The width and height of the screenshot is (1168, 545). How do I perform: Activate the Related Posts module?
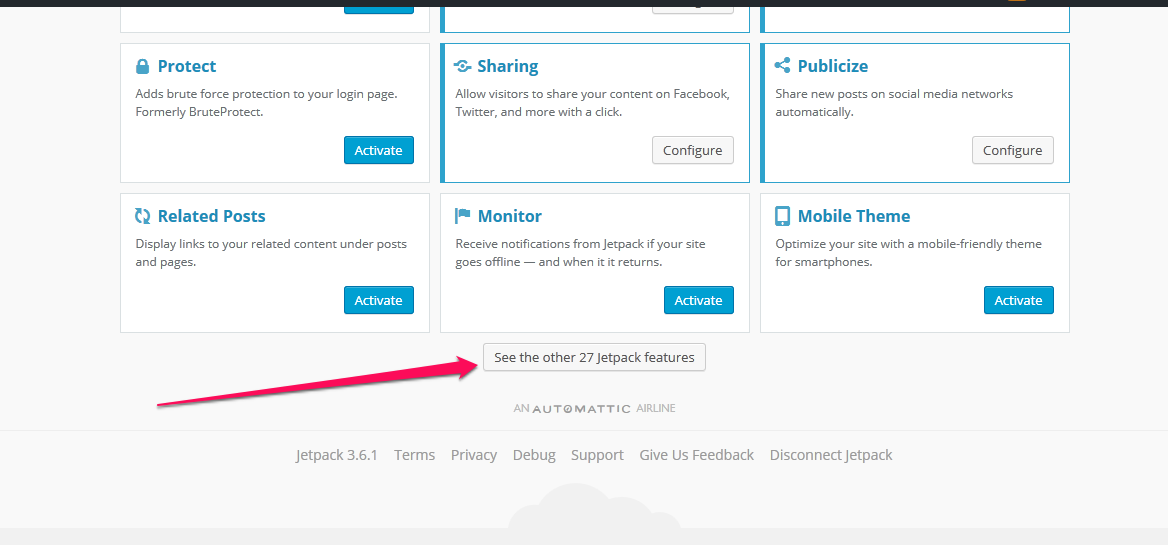point(378,300)
